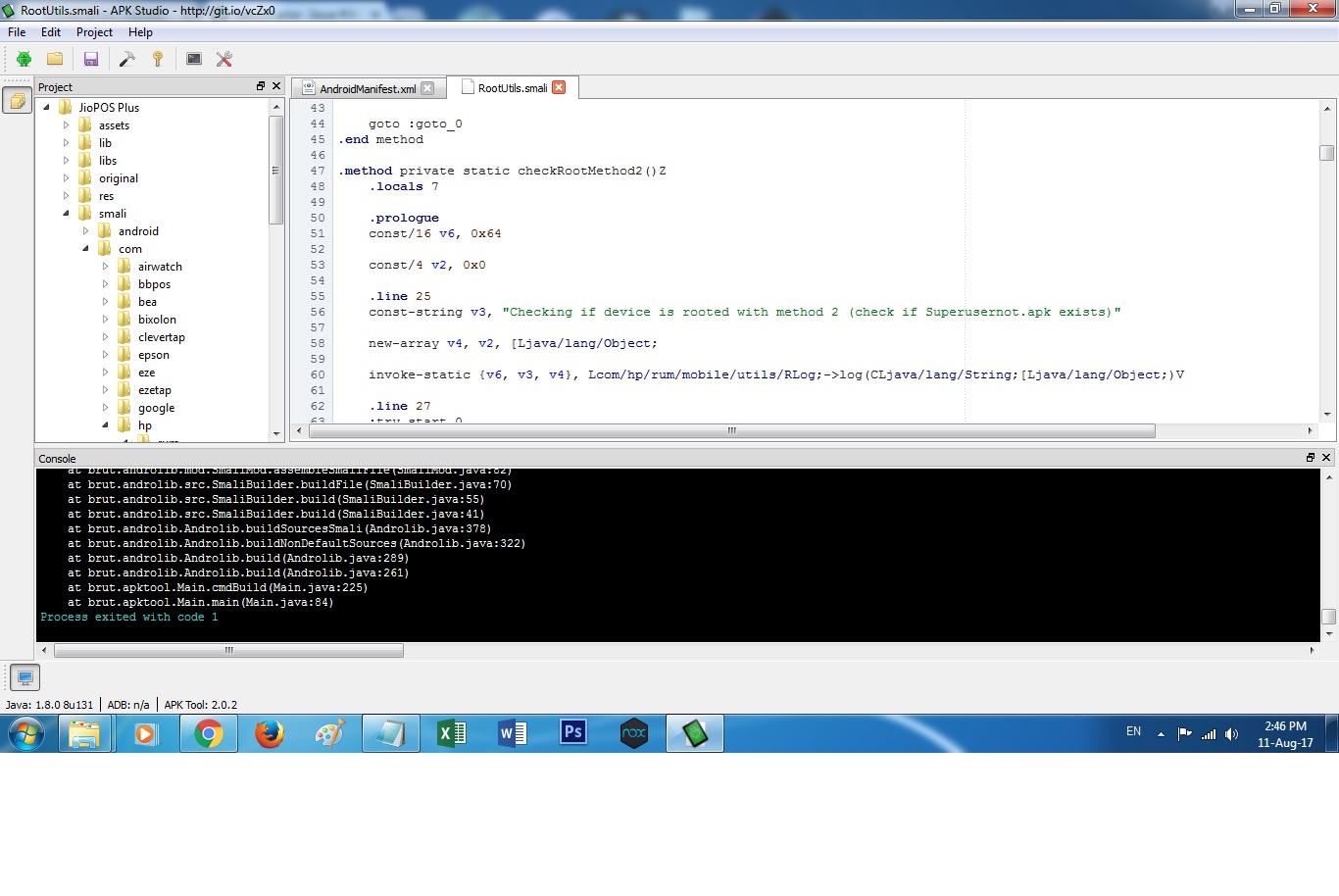Toggle Project panel sidebar button
The height and width of the screenshot is (896, 1339).
(x=17, y=100)
